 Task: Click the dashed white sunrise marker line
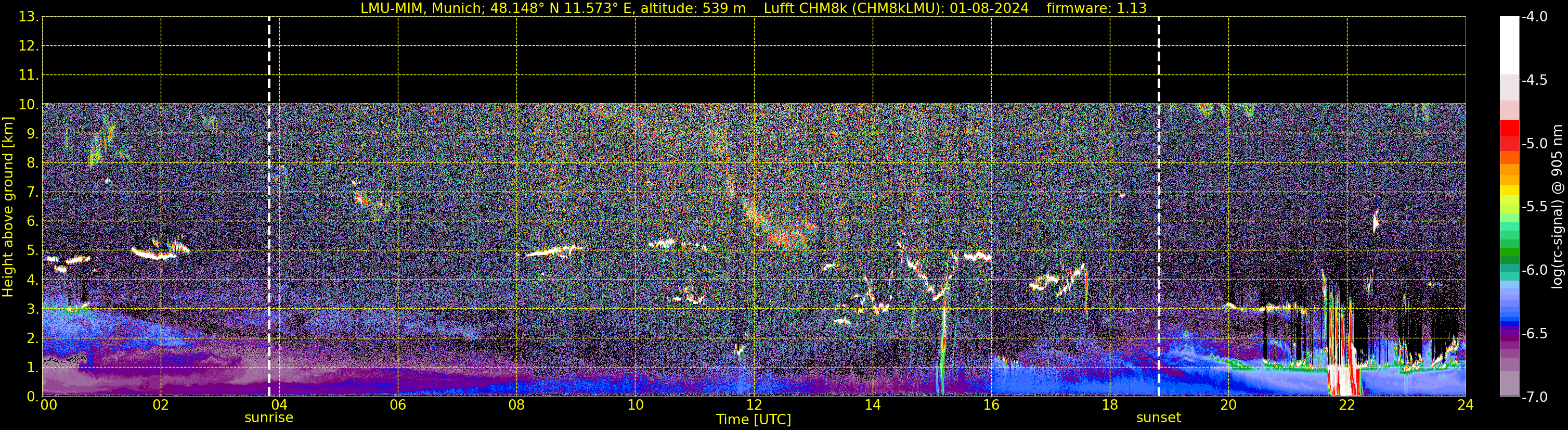pyautogui.click(x=269, y=207)
